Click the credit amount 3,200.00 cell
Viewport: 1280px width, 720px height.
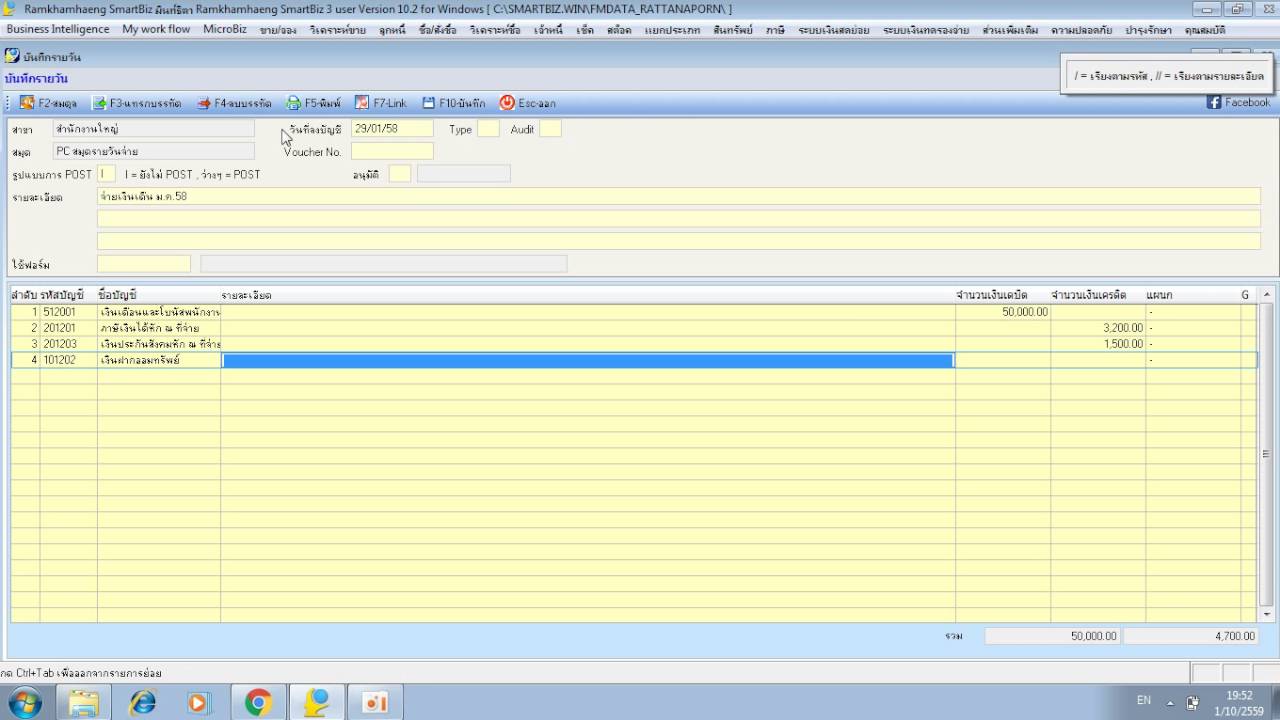point(1098,328)
